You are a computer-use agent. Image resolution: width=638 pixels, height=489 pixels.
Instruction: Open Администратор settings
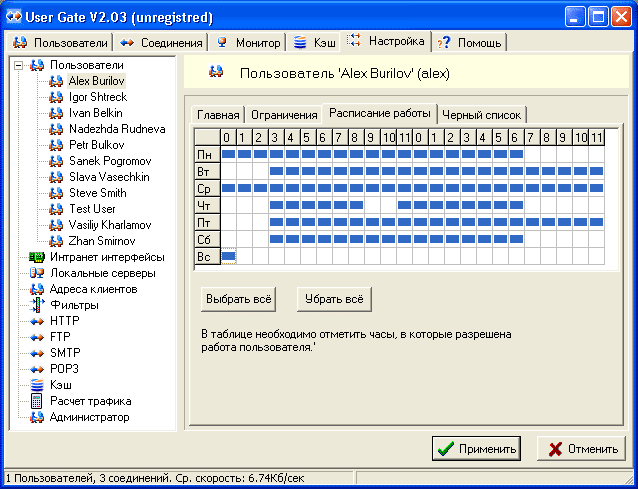pos(90,417)
